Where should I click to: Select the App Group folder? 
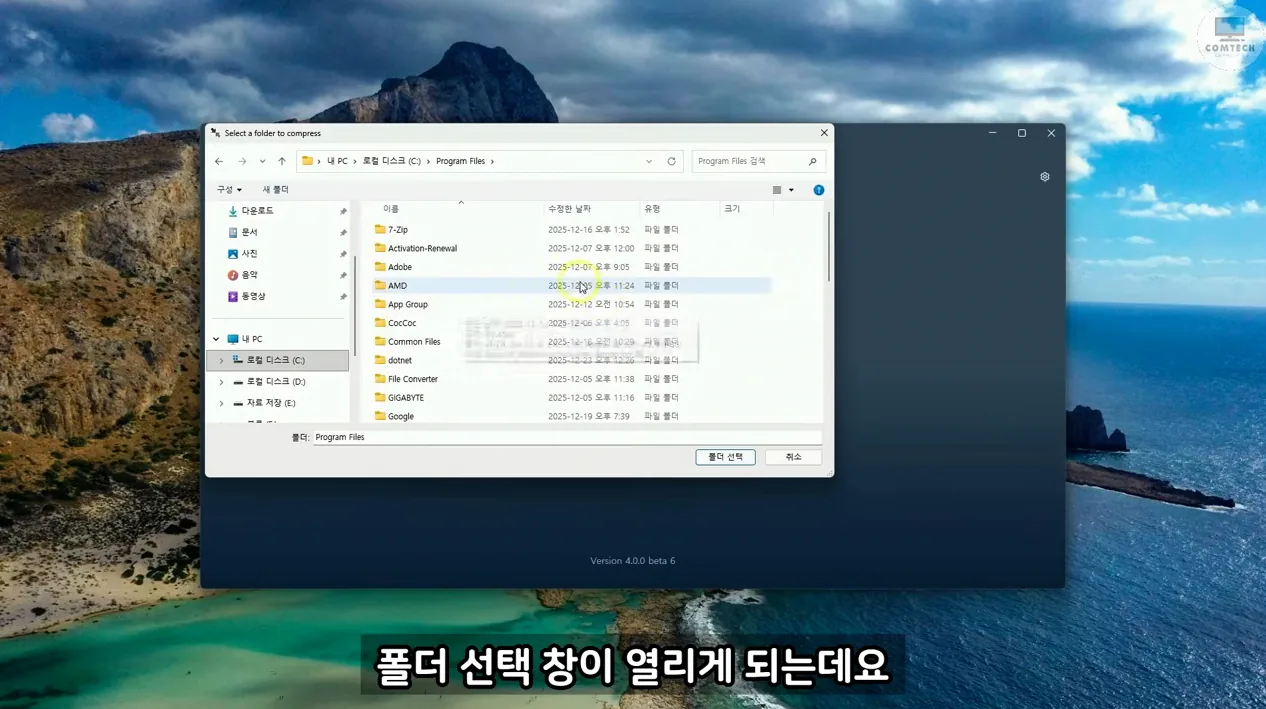(x=407, y=304)
